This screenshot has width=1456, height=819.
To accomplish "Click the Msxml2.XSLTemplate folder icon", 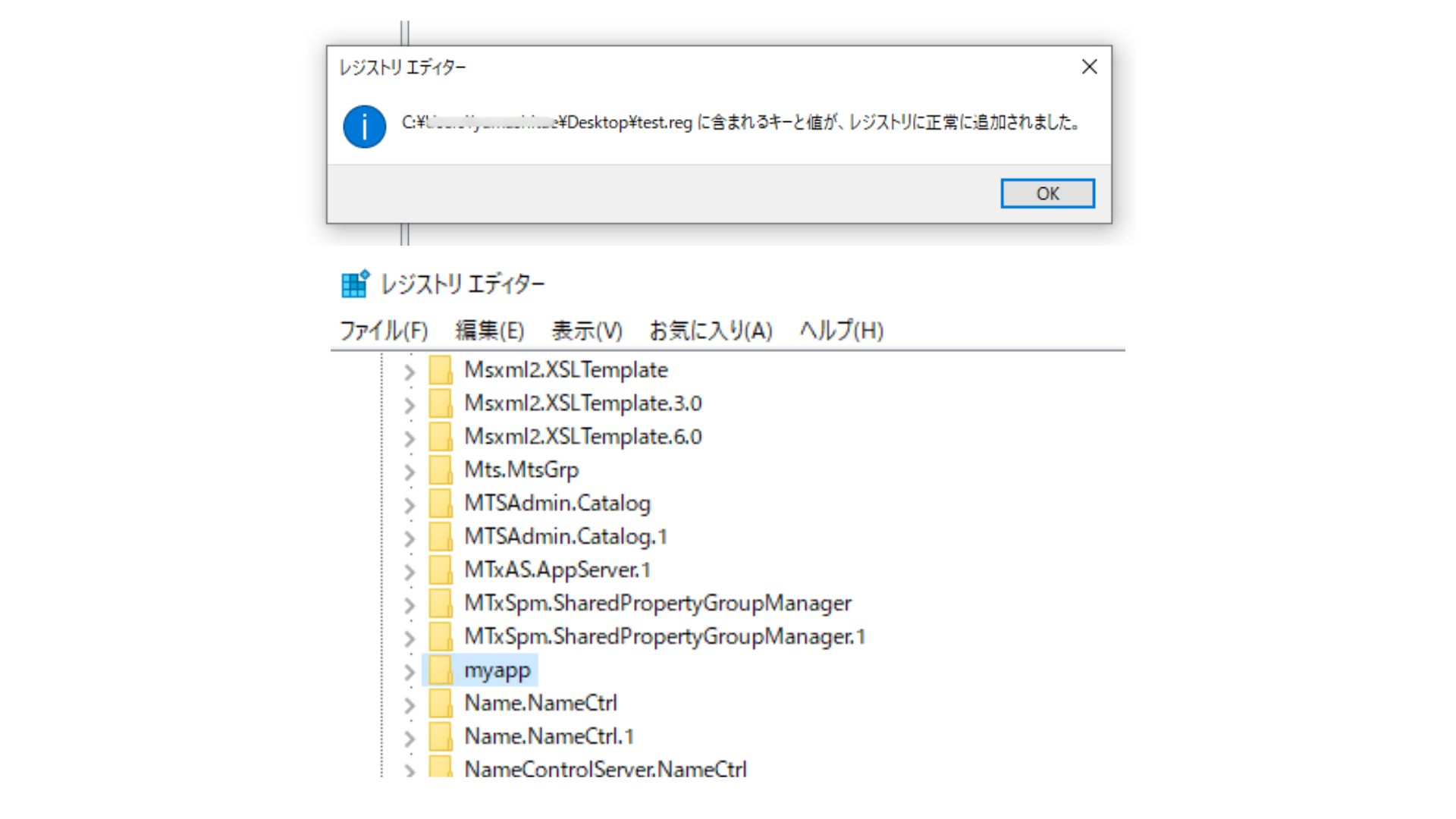I will [441, 370].
